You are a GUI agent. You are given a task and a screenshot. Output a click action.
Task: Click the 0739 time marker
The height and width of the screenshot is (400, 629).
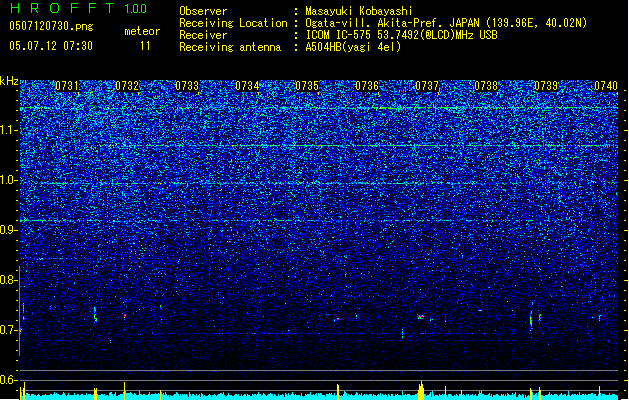546,86
